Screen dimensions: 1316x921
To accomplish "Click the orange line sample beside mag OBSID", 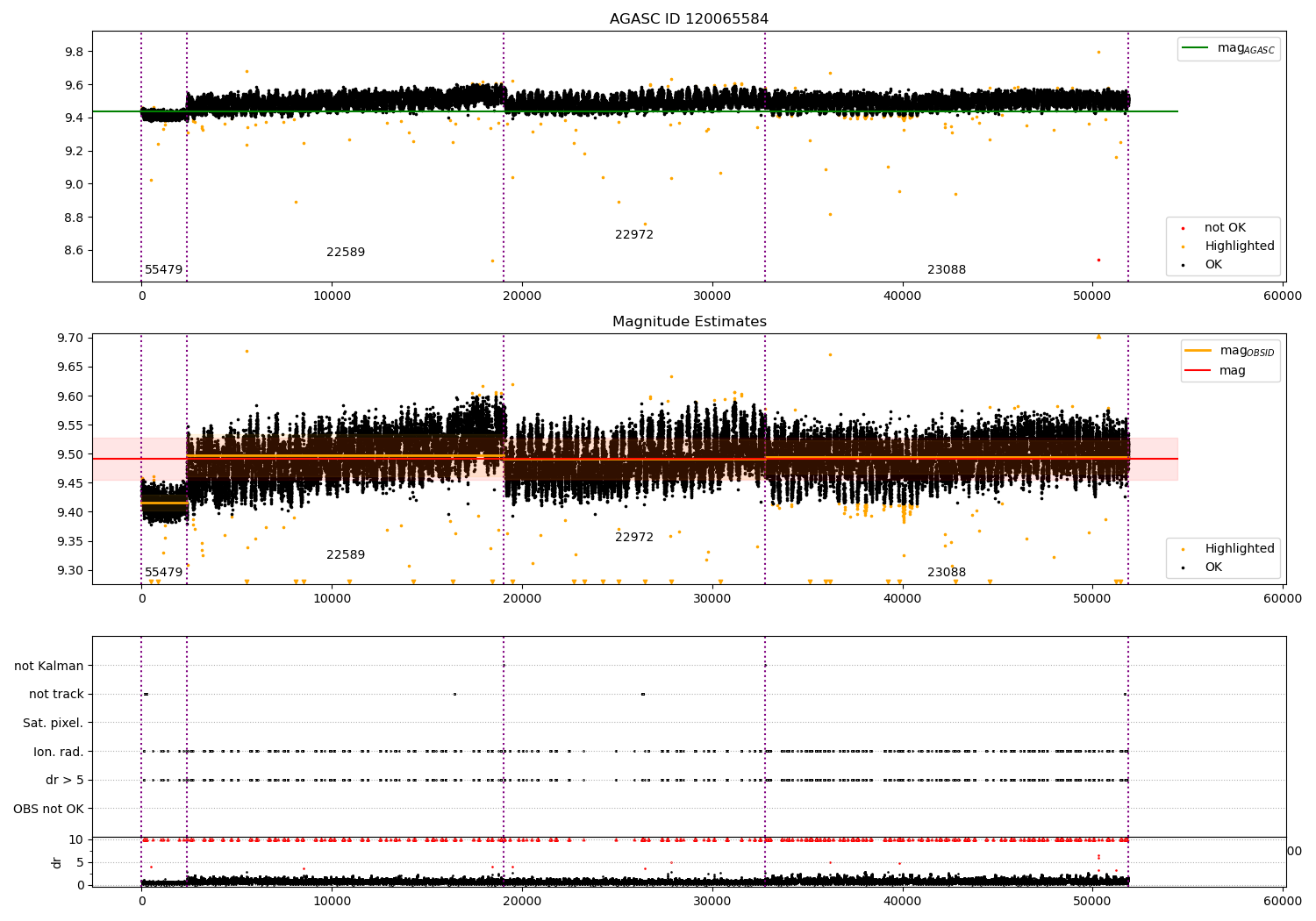I will [1198, 351].
